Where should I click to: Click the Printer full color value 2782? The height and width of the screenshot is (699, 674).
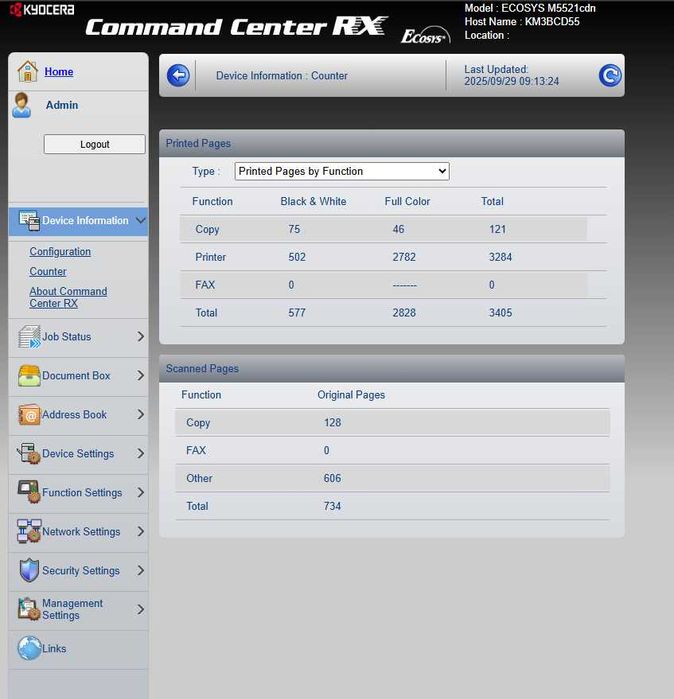(404, 257)
